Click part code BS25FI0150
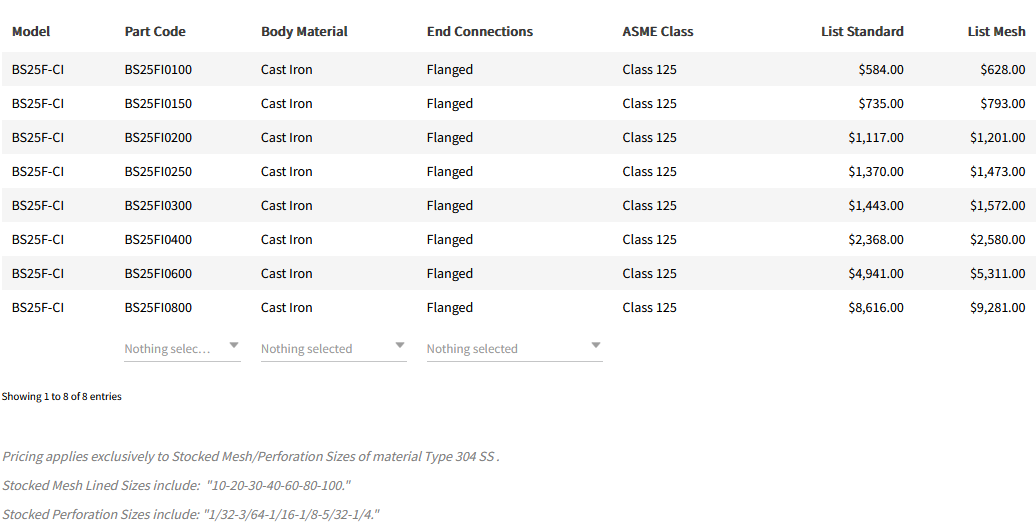The image size is (1036, 532). point(158,104)
